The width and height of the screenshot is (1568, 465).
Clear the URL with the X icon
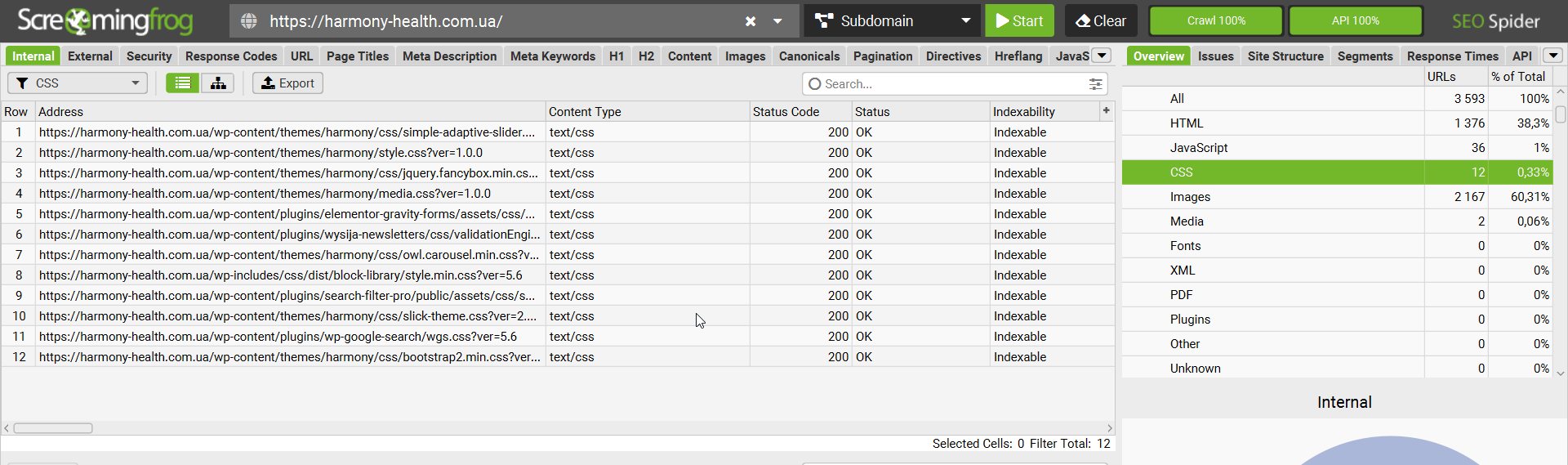[751, 21]
